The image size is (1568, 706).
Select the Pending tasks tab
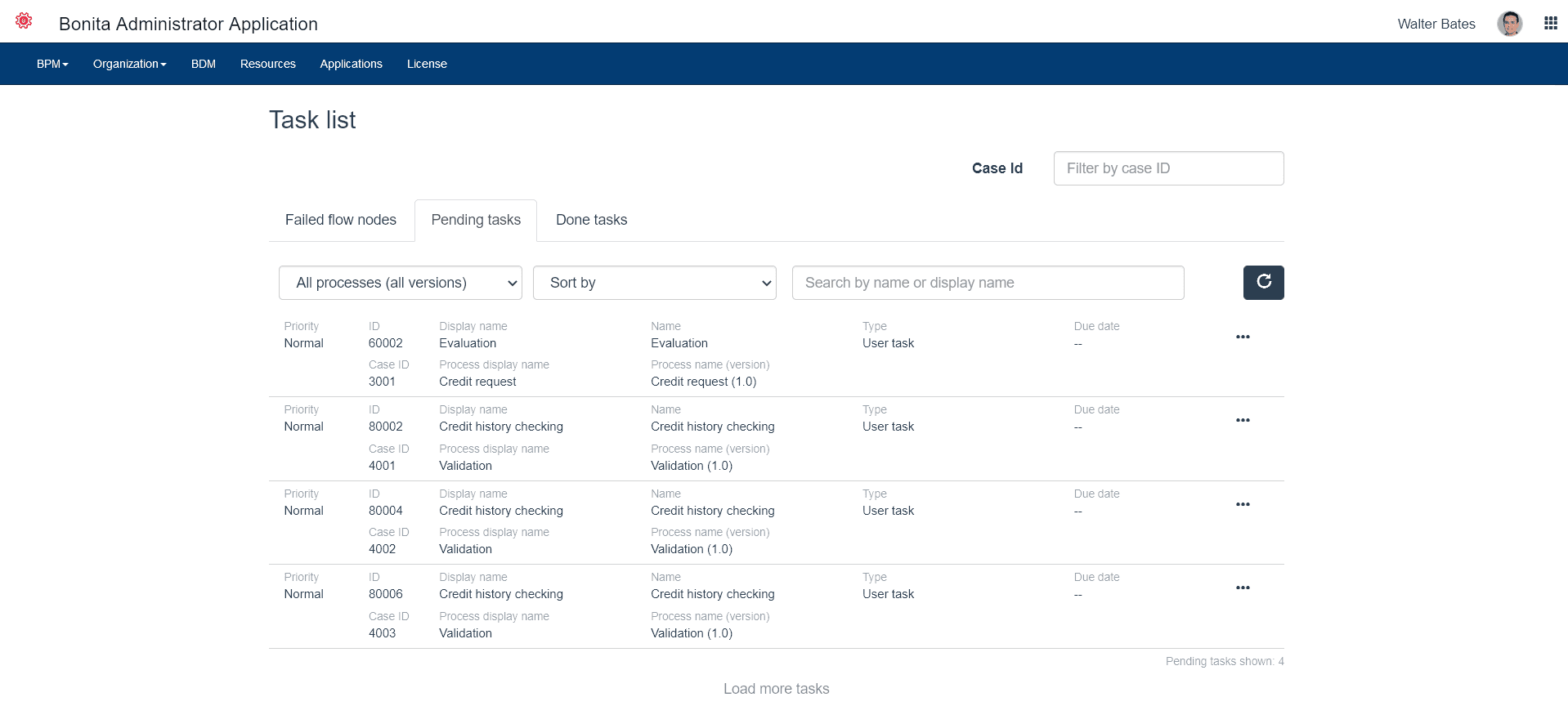click(476, 220)
